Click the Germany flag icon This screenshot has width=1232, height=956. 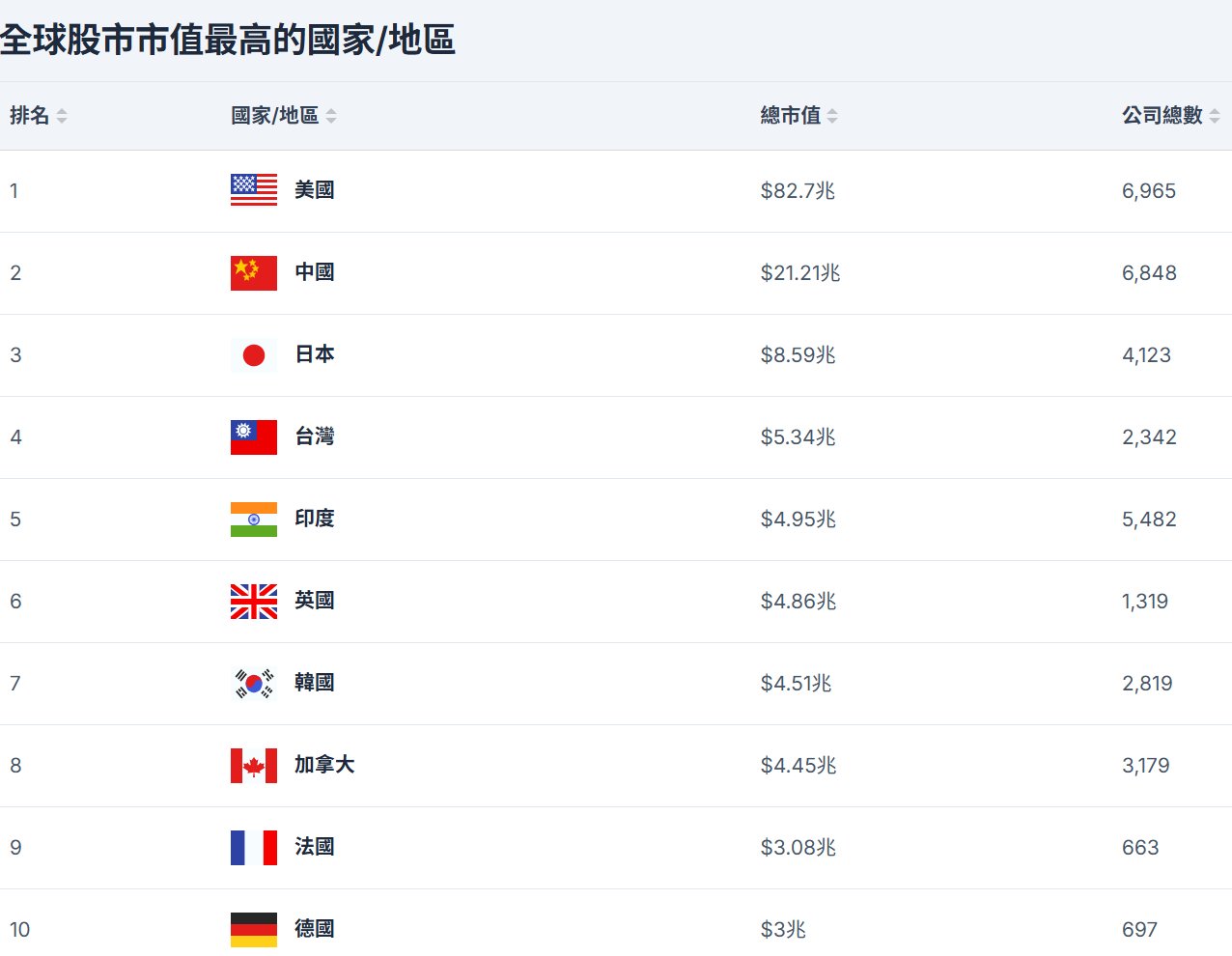[x=254, y=929]
